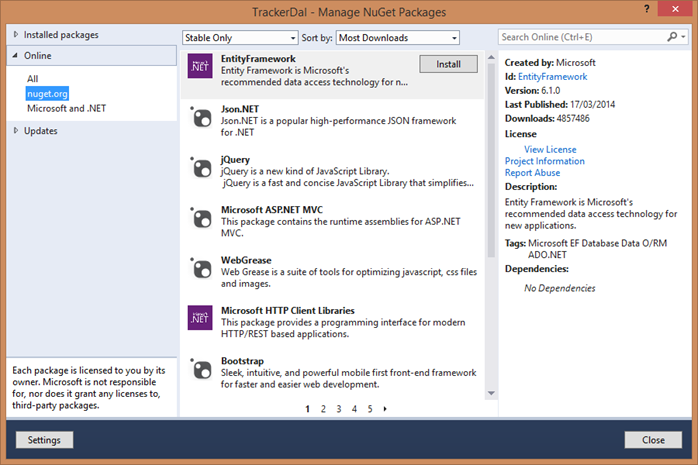Screen dimensions: 698x465
Task: Click the Close button at bottom
Action: pos(653,440)
